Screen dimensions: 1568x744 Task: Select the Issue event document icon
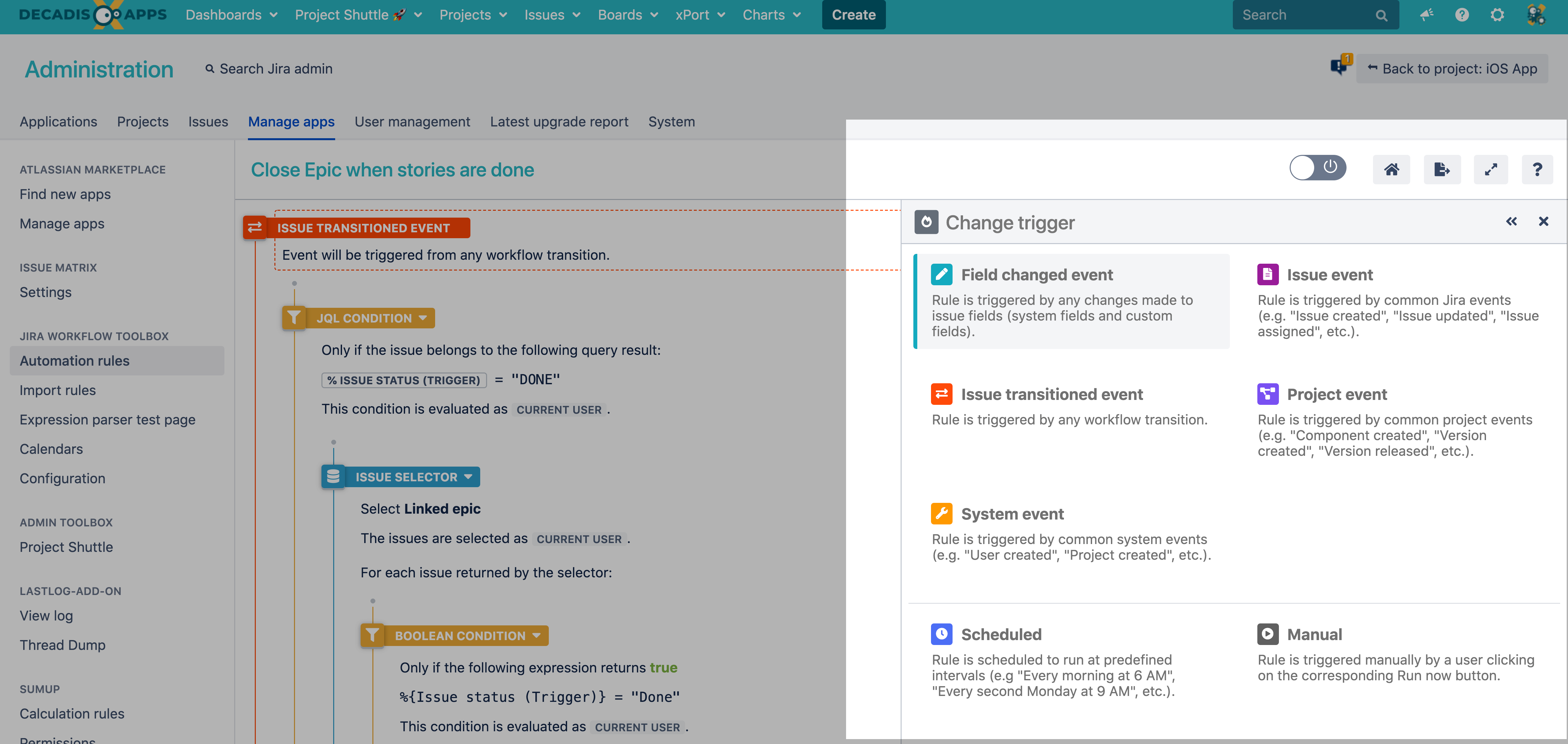point(1268,274)
